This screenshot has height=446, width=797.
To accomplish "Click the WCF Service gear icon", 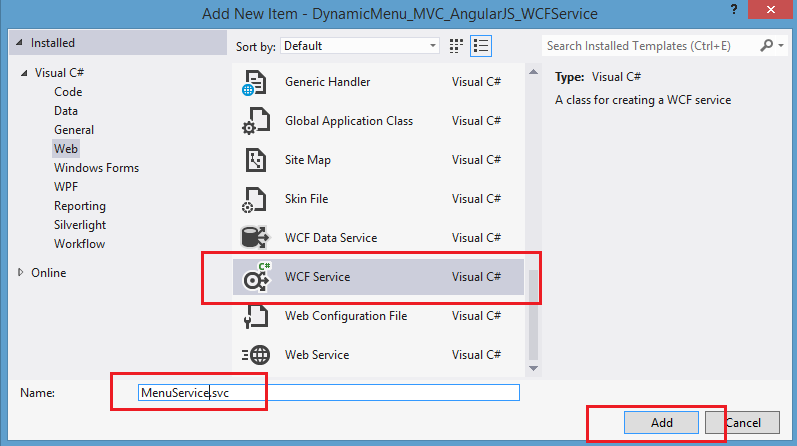I will (256, 277).
